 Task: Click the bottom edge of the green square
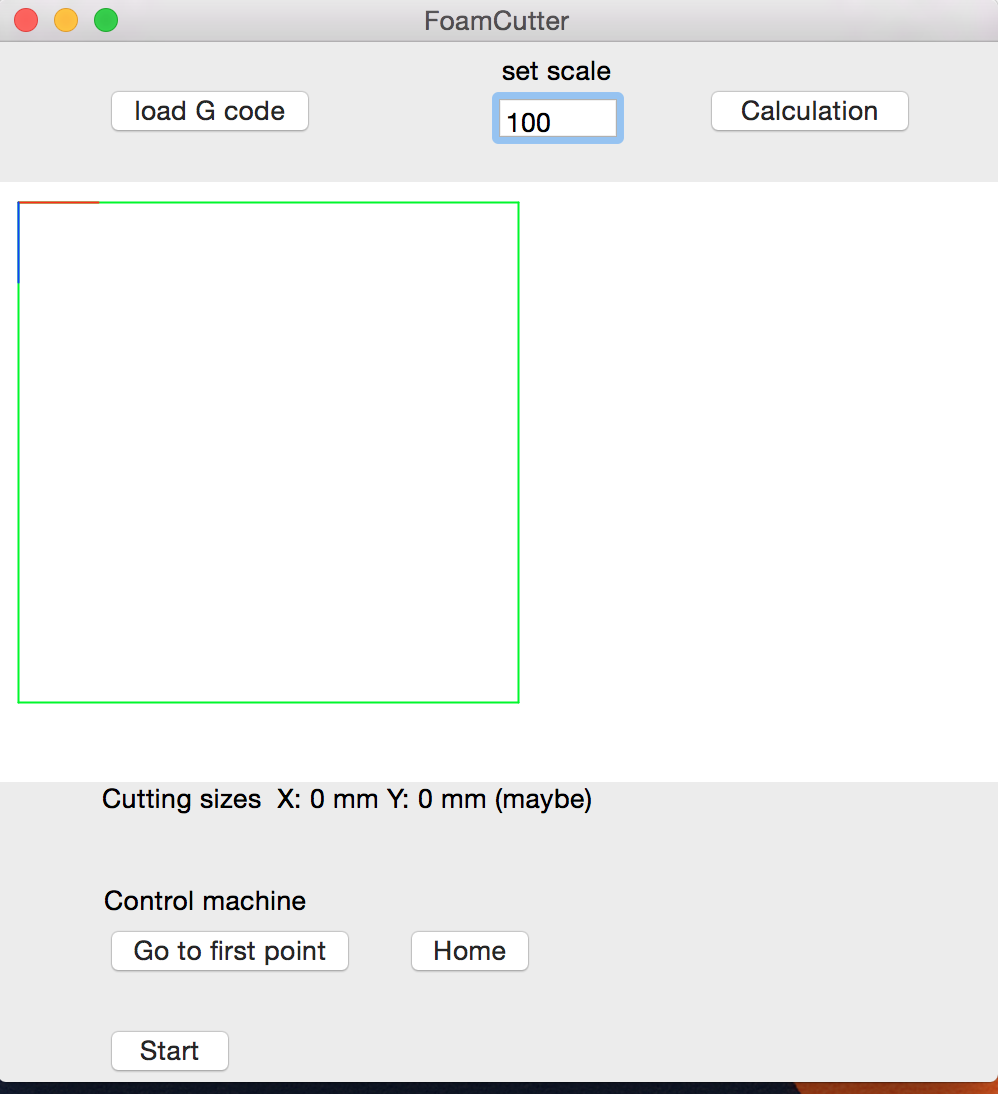[270, 702]
